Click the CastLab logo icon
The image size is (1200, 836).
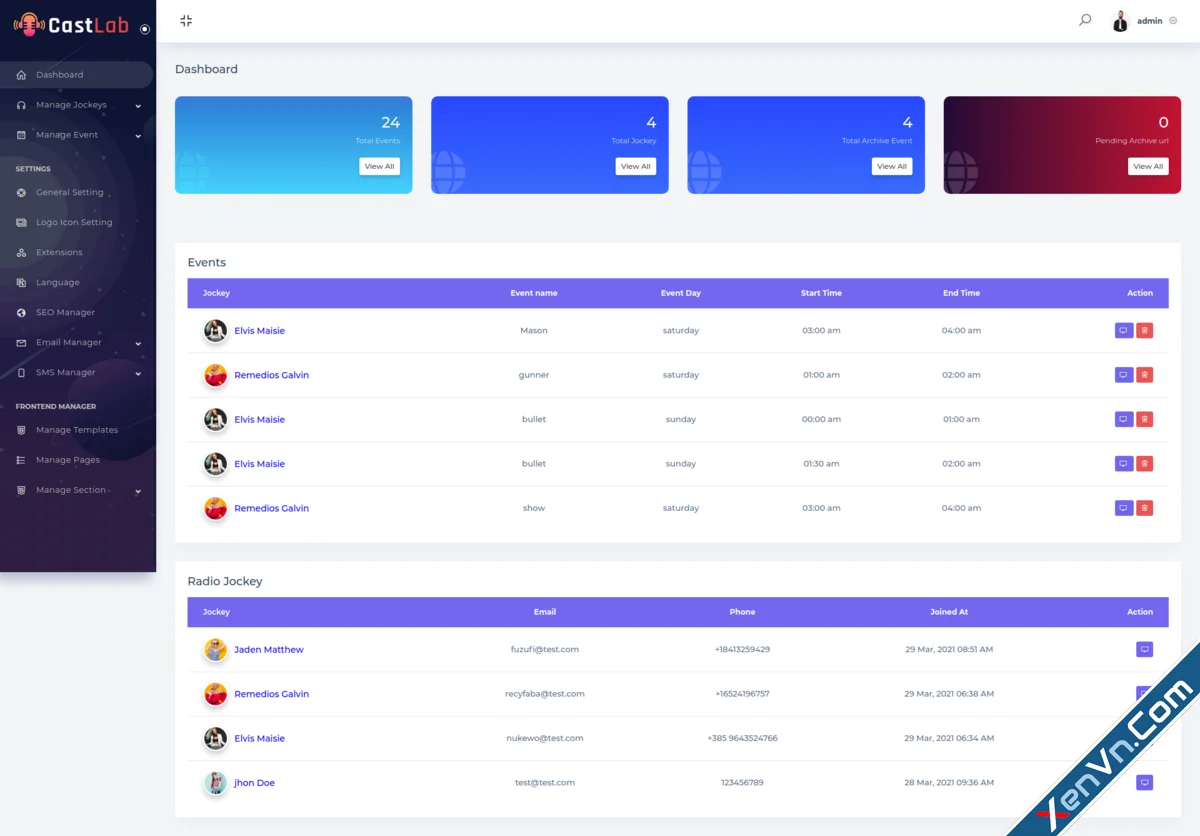[x=30, y=25]
